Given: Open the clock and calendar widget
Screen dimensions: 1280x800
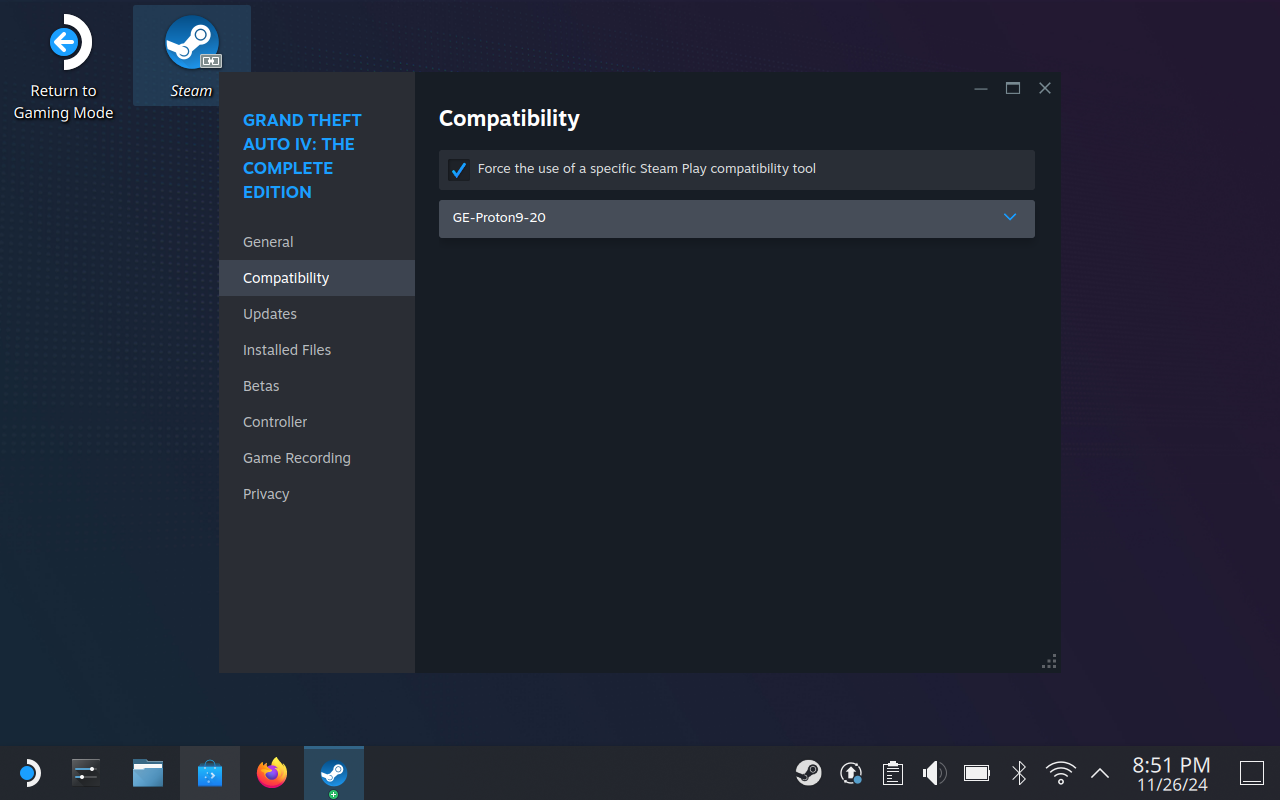Looking at the screenshot, I should coord(1171,774).
